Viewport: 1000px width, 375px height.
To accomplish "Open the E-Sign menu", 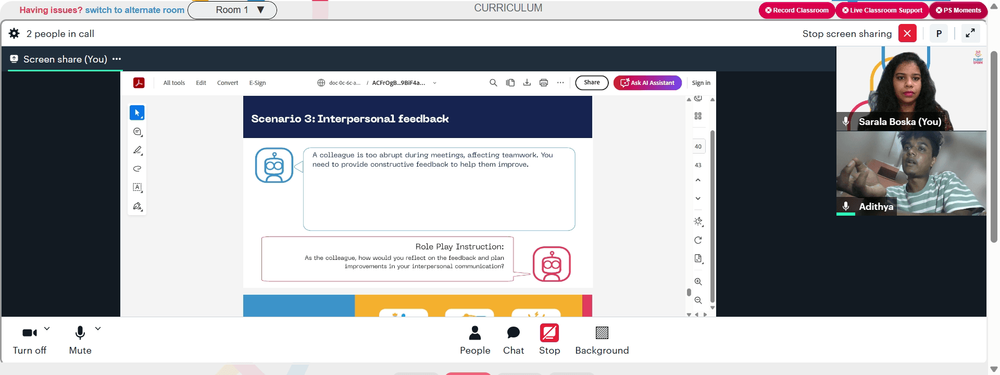I will point(258,83).
